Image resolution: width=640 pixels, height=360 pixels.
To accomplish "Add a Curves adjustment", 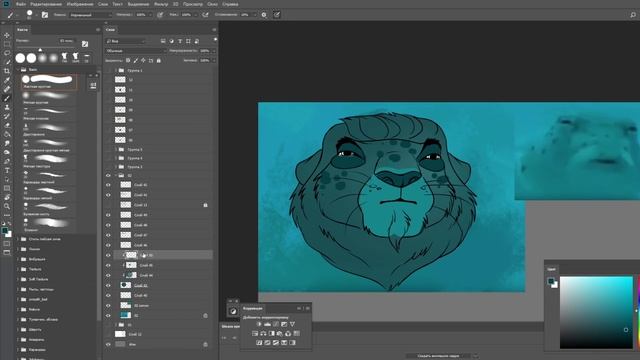I will click(x=276, y=324).
